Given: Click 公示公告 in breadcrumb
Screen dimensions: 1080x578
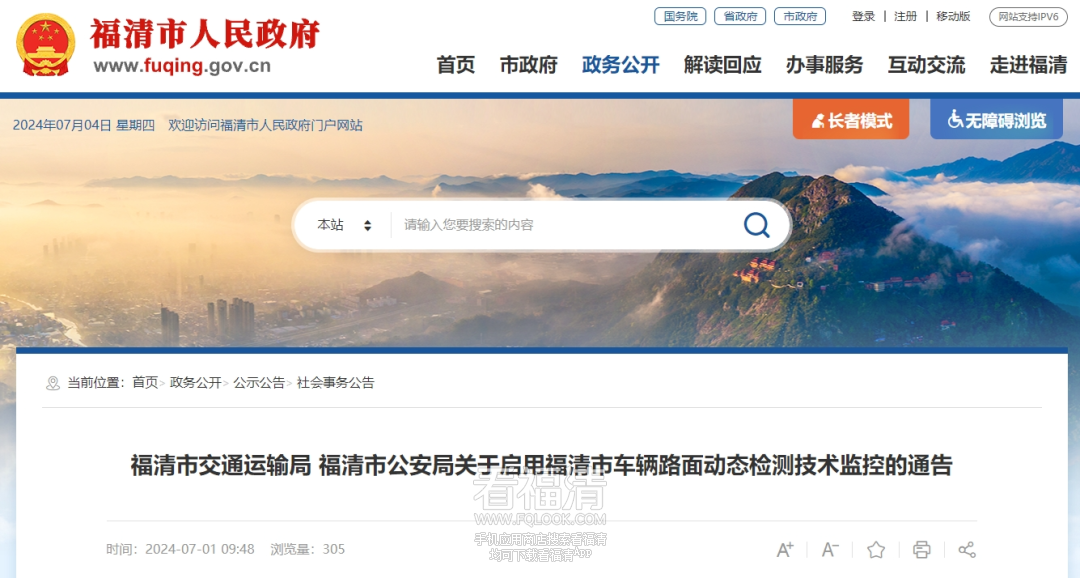Looking at the screenshot, I should coord(258,383).
